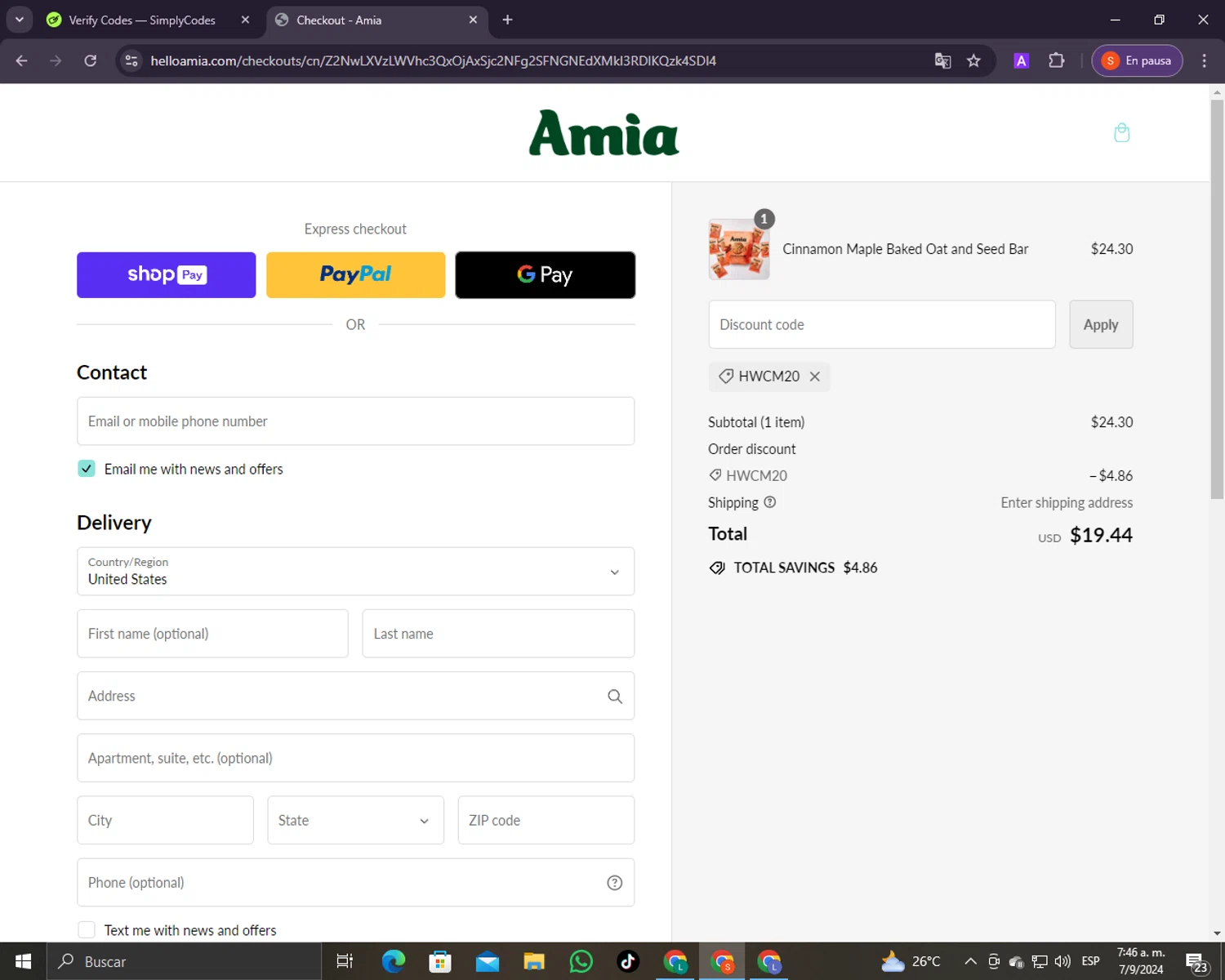
Task: Open the Chrome three-dot menu
Action: [x=1204, y=60]
